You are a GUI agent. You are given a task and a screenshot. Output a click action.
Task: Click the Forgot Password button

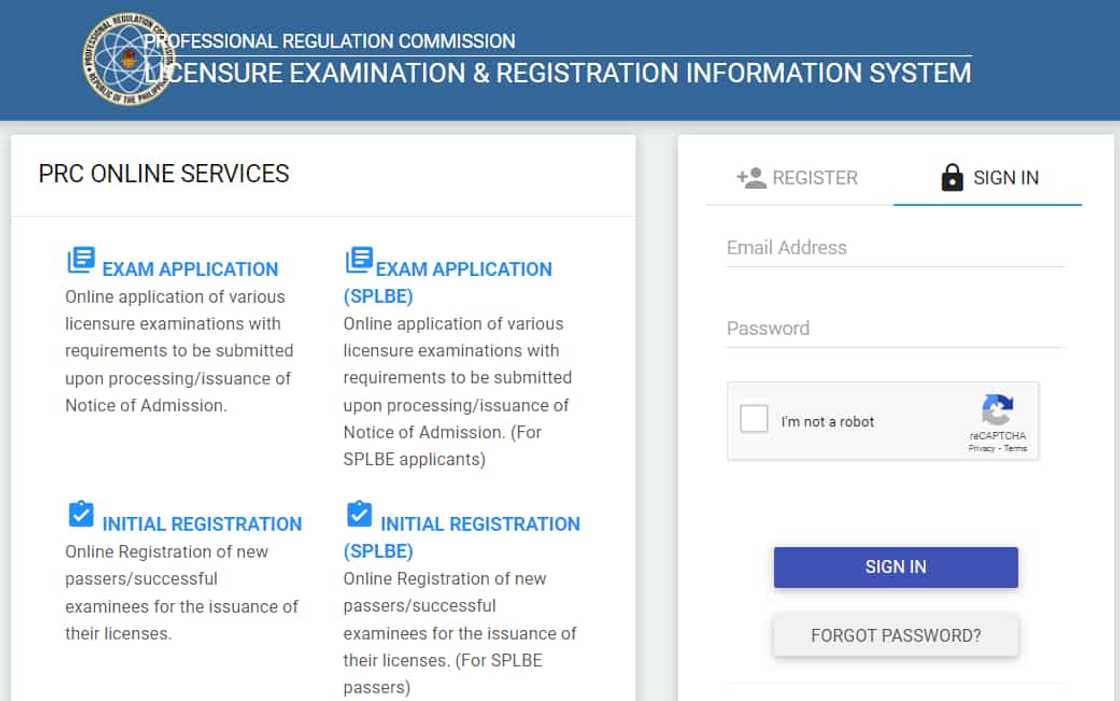click(895, 636)
